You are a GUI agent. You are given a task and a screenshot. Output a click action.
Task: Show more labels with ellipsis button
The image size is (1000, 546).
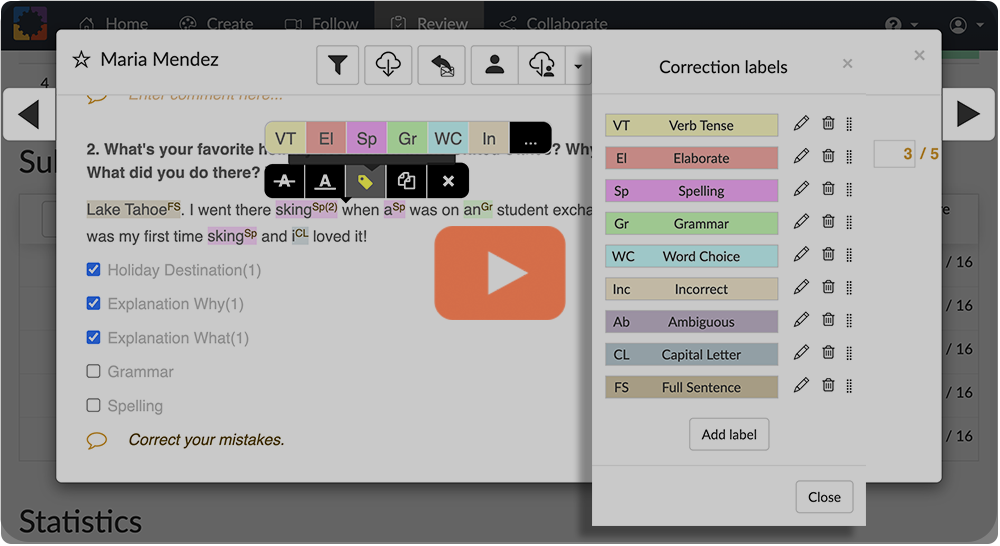pos(530,139)
